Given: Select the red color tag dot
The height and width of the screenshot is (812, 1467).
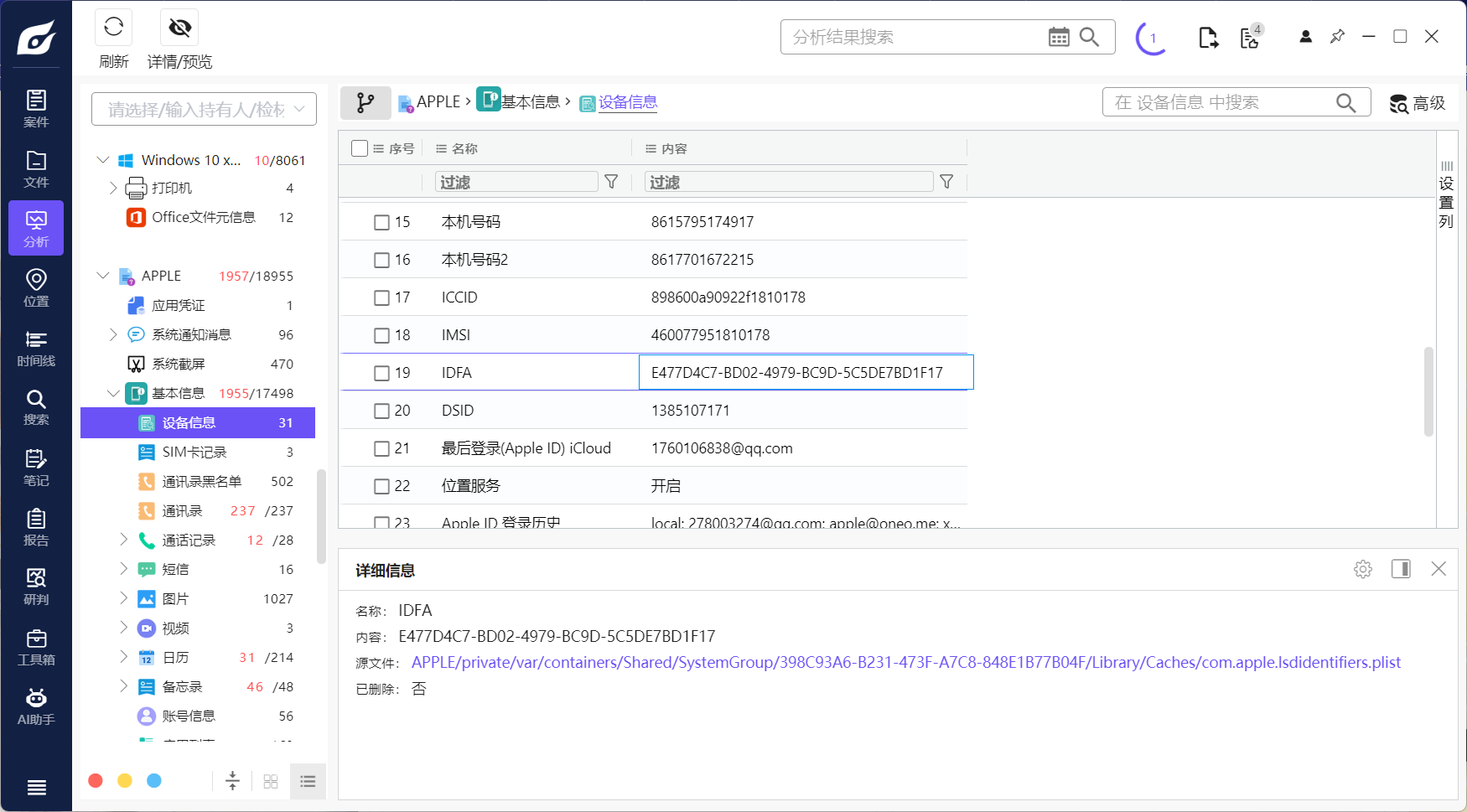Looking at the screenshot, I should pyautogui.click(x=96, y=780).
